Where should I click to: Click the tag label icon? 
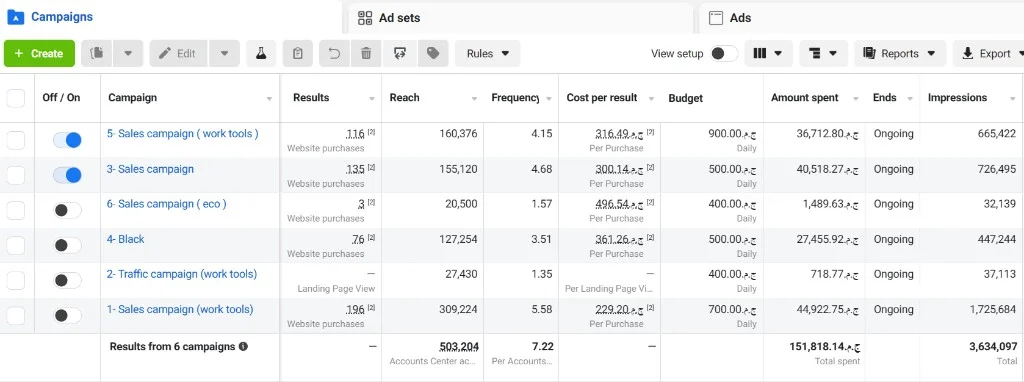433,54
